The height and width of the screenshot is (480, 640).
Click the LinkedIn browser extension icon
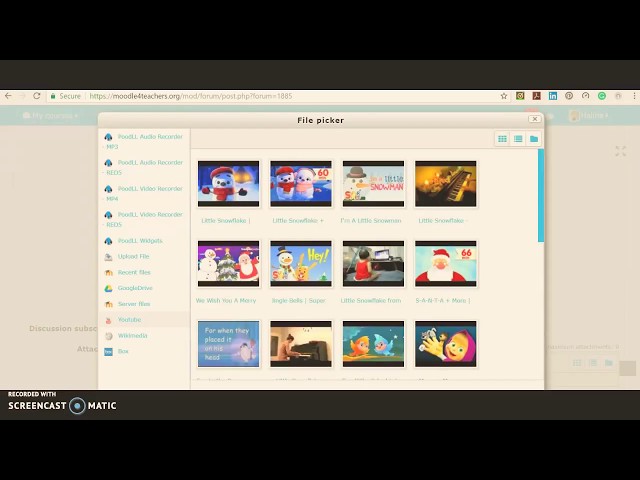pyautogui.click(x=553, y=96)
